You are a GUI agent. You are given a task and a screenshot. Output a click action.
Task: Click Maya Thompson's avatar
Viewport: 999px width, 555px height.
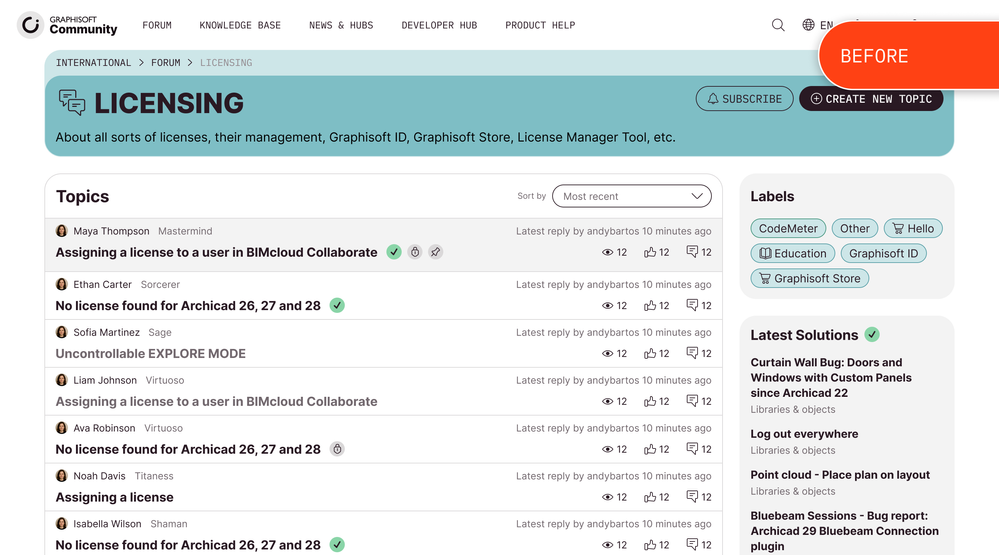pos(62,231)
